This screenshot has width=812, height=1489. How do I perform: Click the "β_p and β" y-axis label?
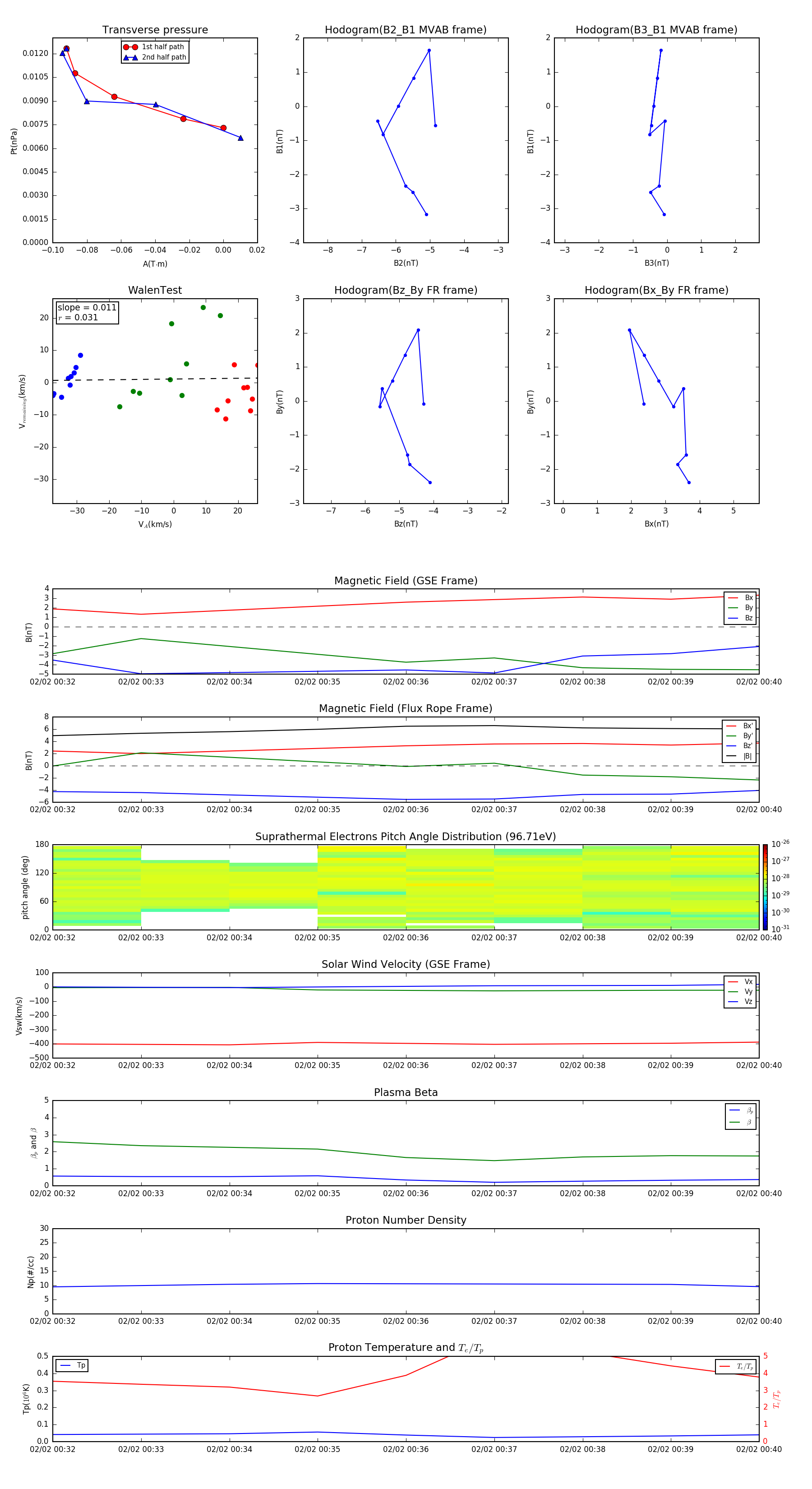[x=34, y=1143]
